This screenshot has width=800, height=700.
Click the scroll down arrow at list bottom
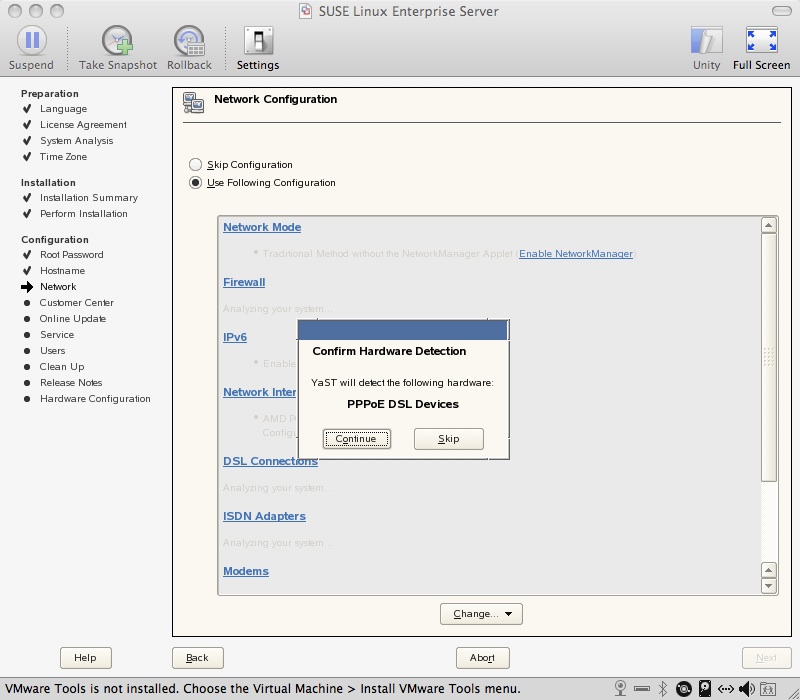point(769,586)
